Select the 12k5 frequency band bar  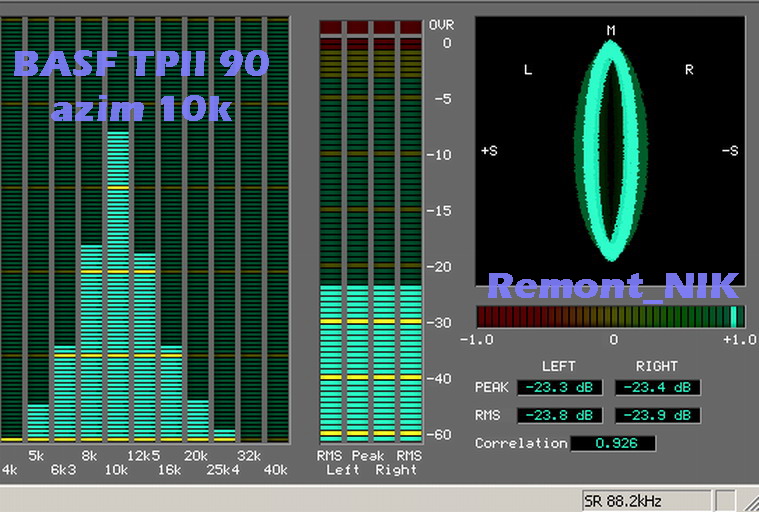(144, 345)
